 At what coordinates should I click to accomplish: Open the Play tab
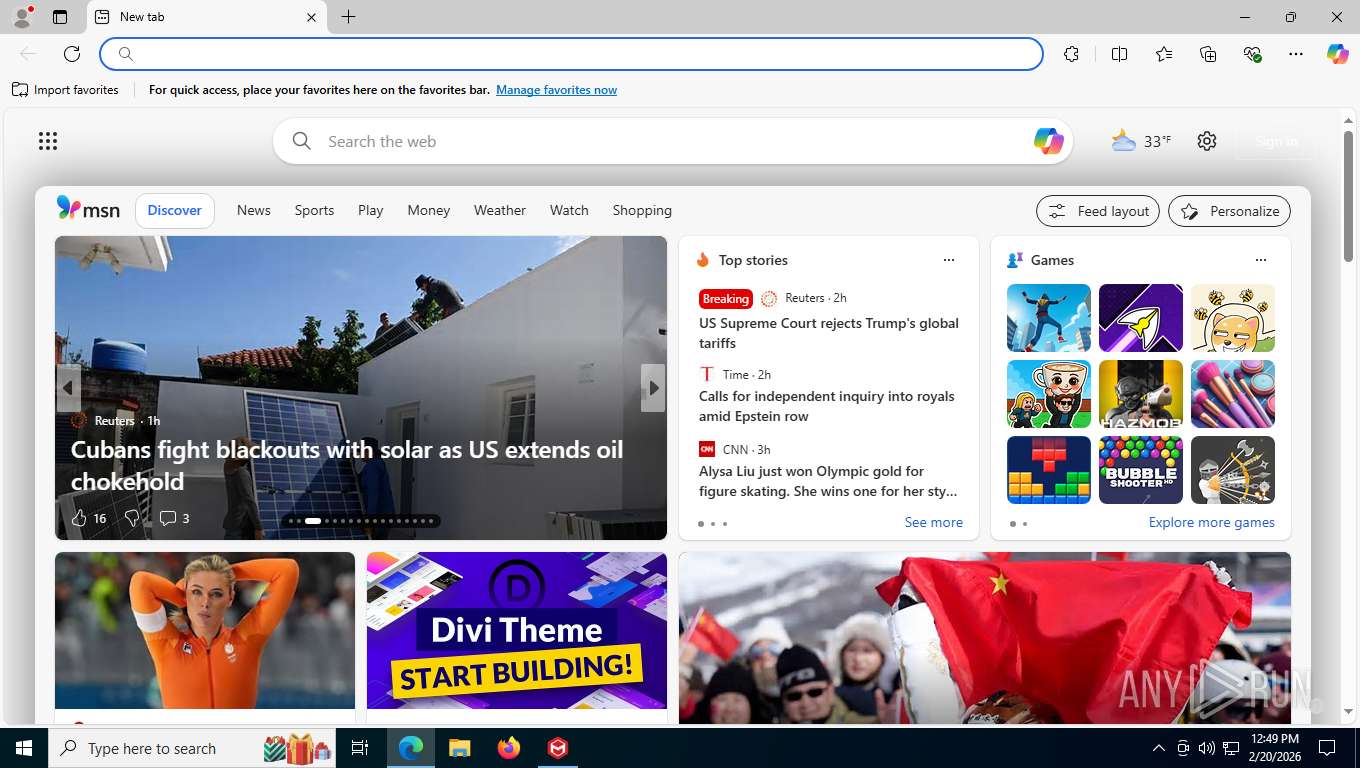coord(371,210)
